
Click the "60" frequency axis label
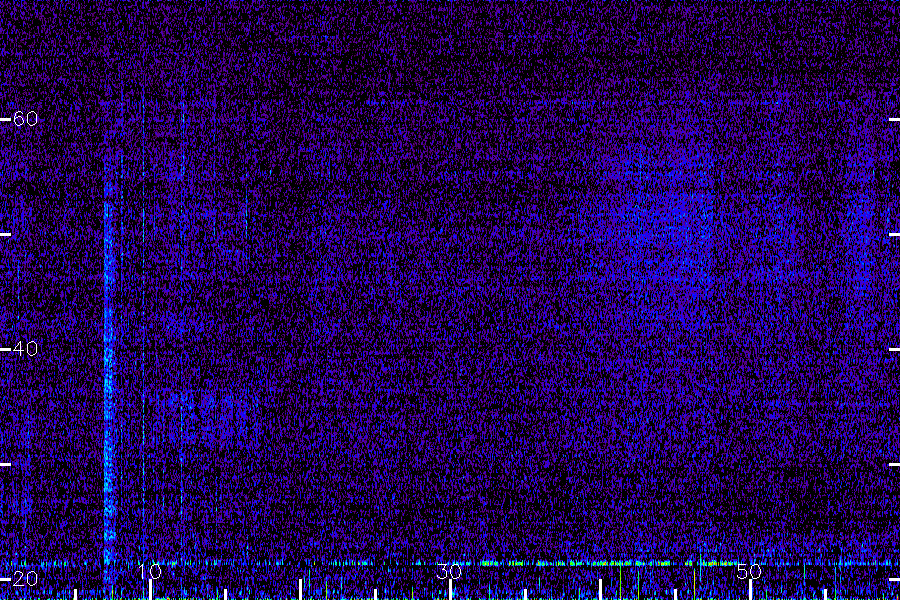[x=25, y=119]
